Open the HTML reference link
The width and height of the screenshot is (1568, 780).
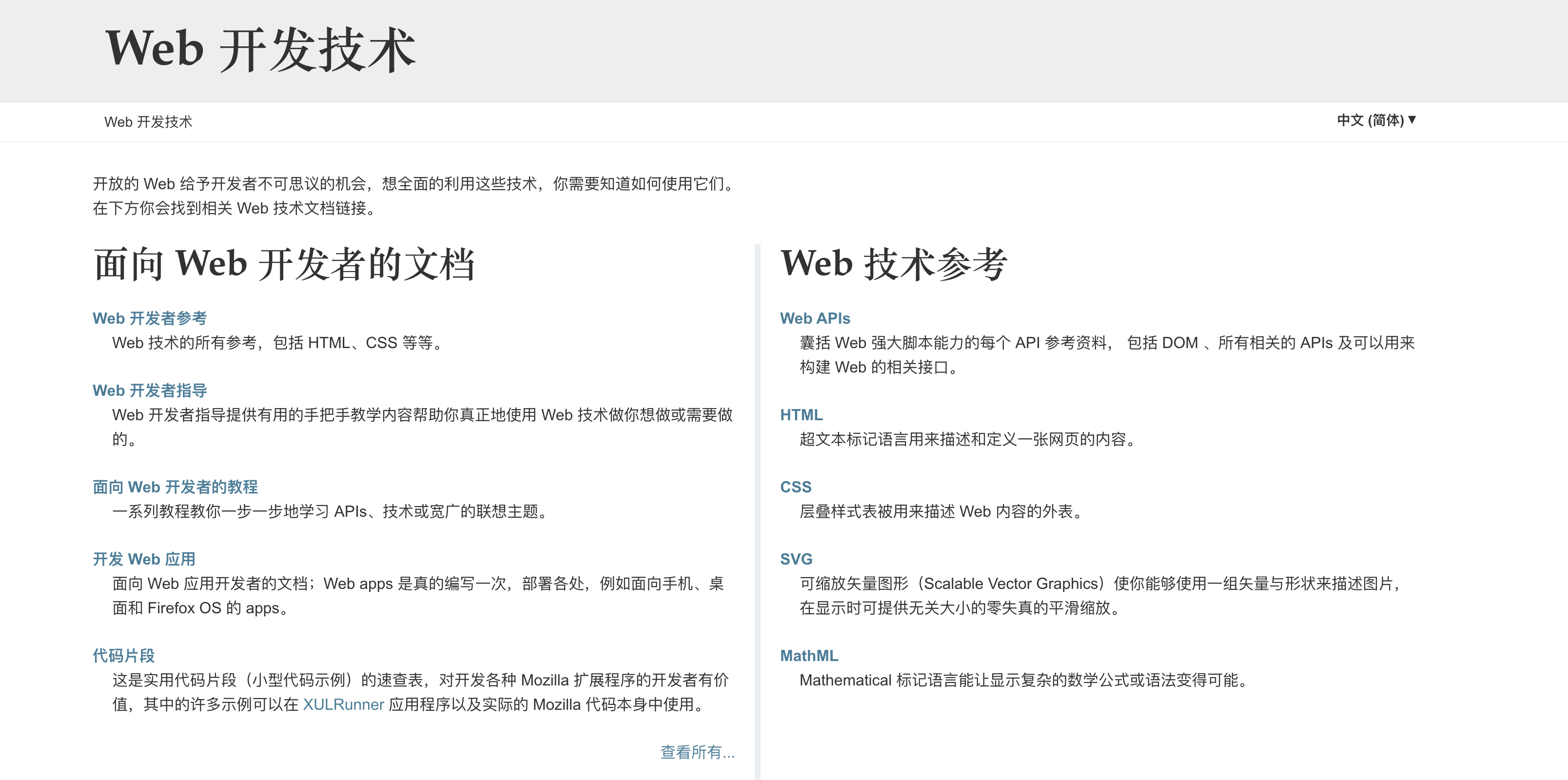[x=801, y=415]
